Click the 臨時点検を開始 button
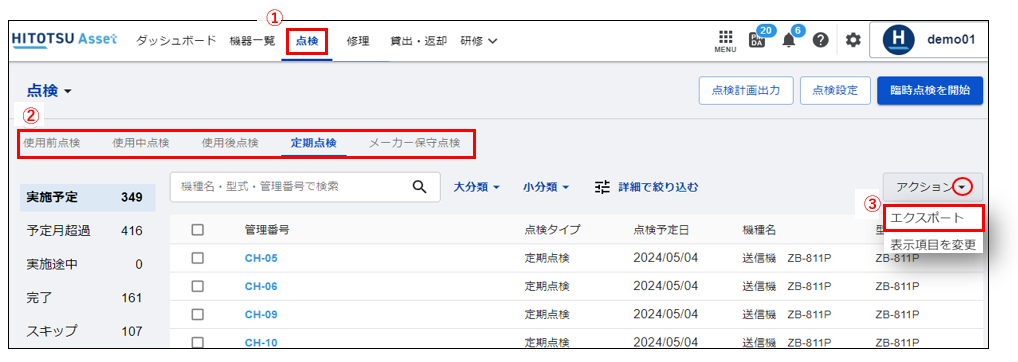Image resolution: width=1018 pixels, height=362 pixels. pos(930,91)
